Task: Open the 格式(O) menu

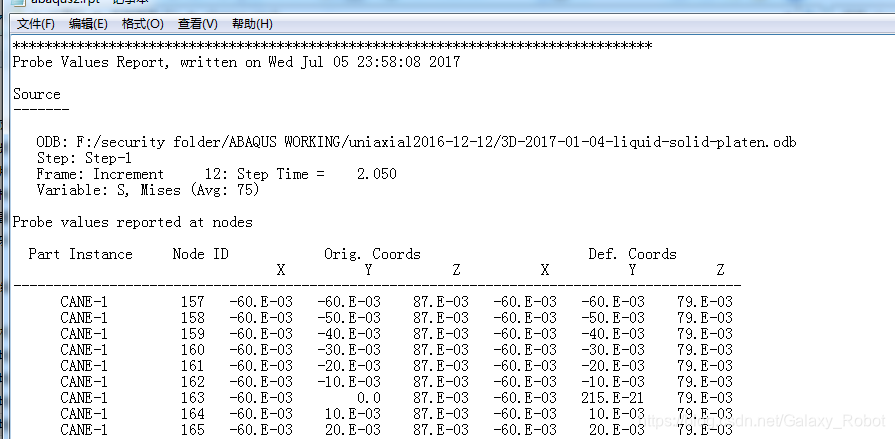Action: tap(142, 24)
